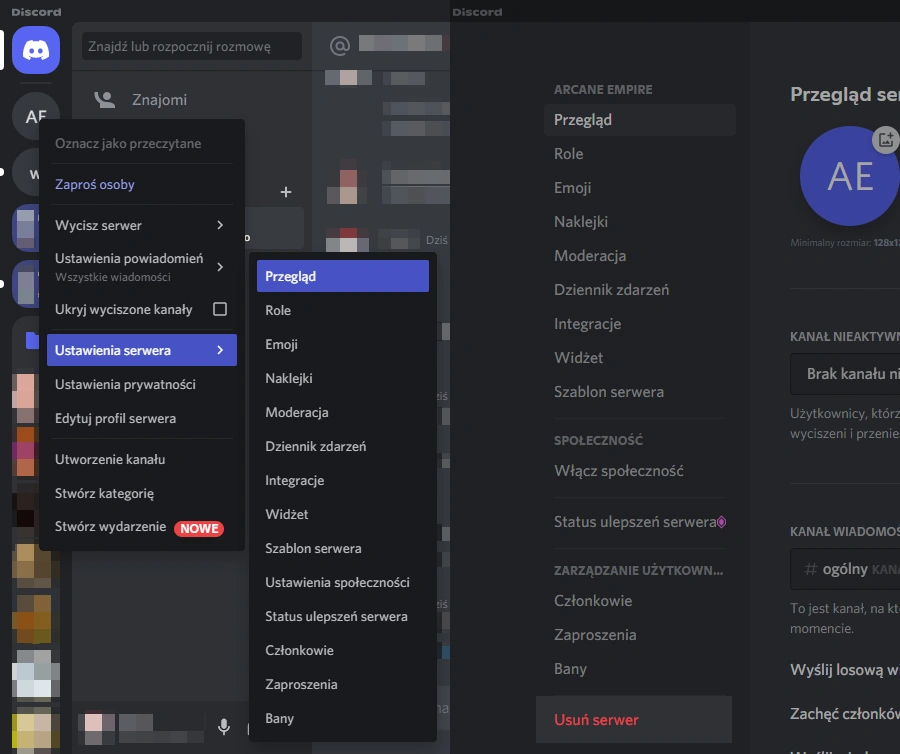The width and height of the screenshot is (900, 754).
Task: Expand the 'Ustawienia serwera' submenu
Action: coord(142,350)
